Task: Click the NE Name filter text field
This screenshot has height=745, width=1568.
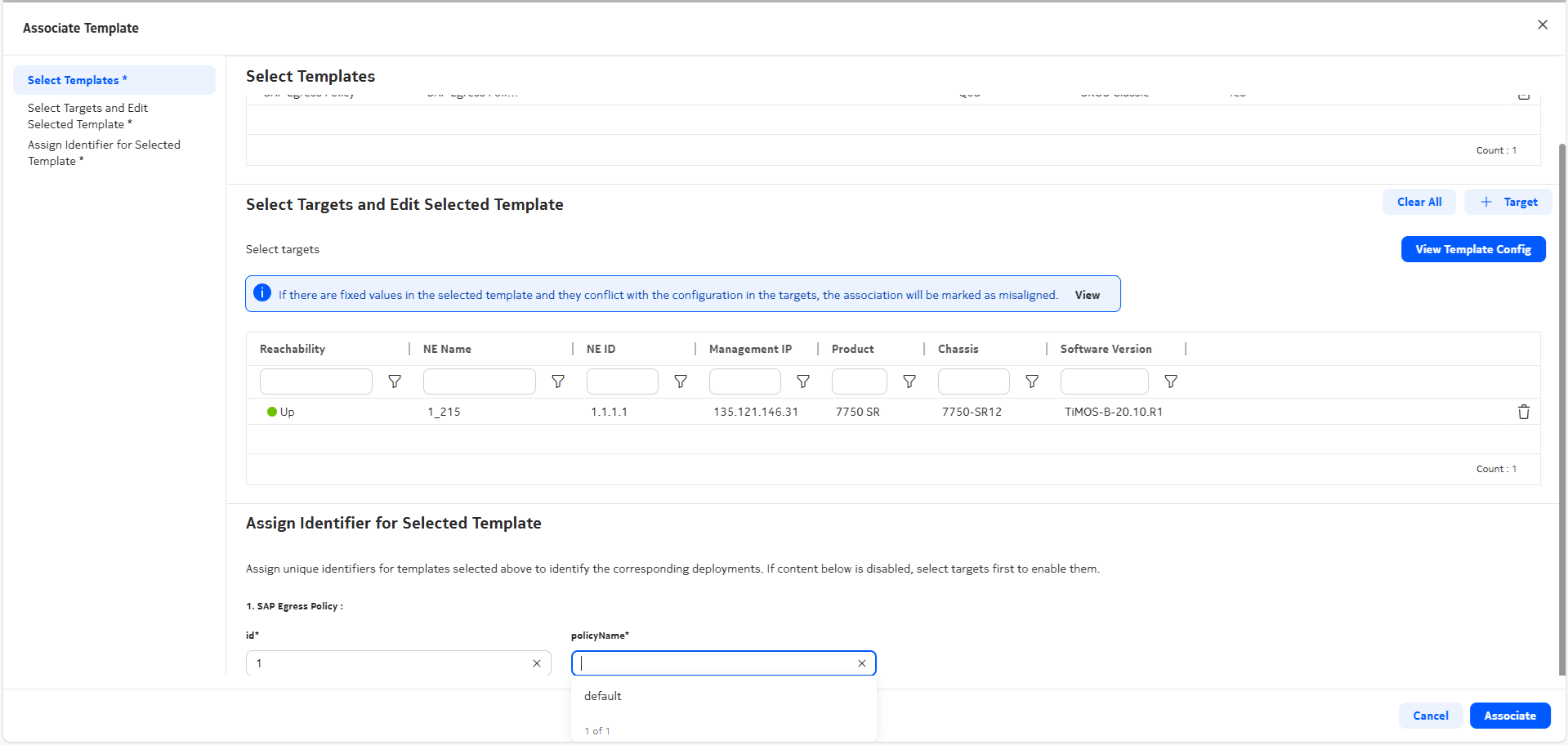Action: (479, 381)
